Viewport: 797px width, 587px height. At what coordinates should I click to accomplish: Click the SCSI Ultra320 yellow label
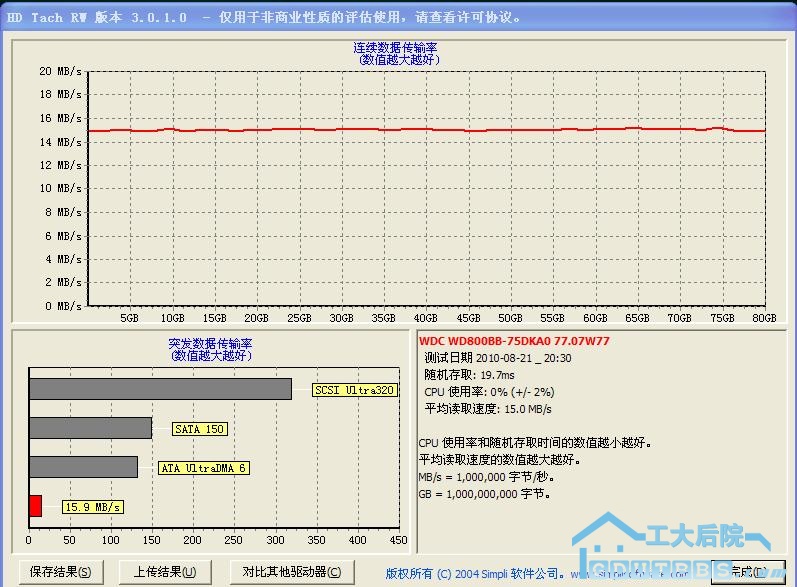point(355,390)
